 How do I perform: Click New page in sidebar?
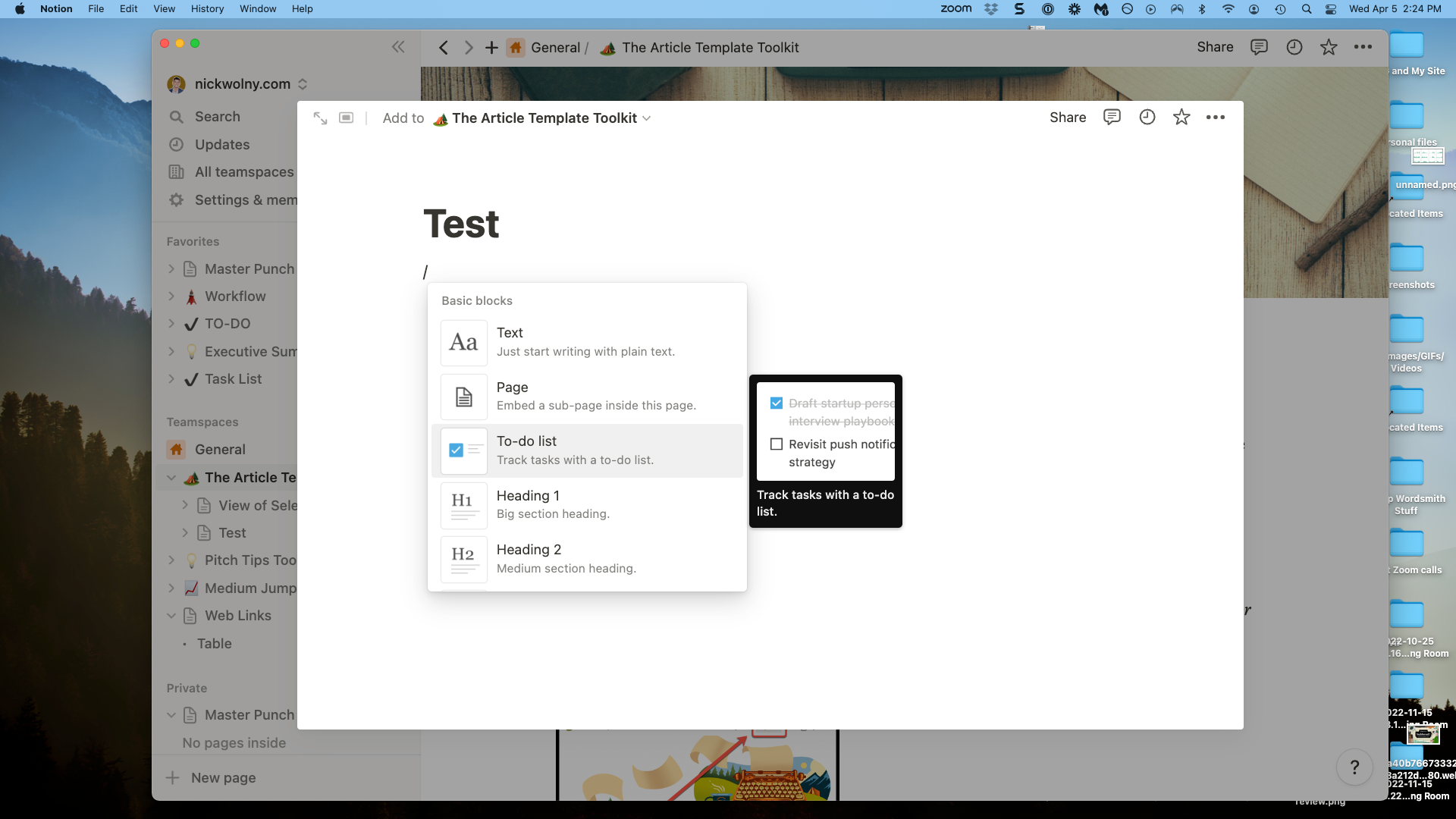223,778
